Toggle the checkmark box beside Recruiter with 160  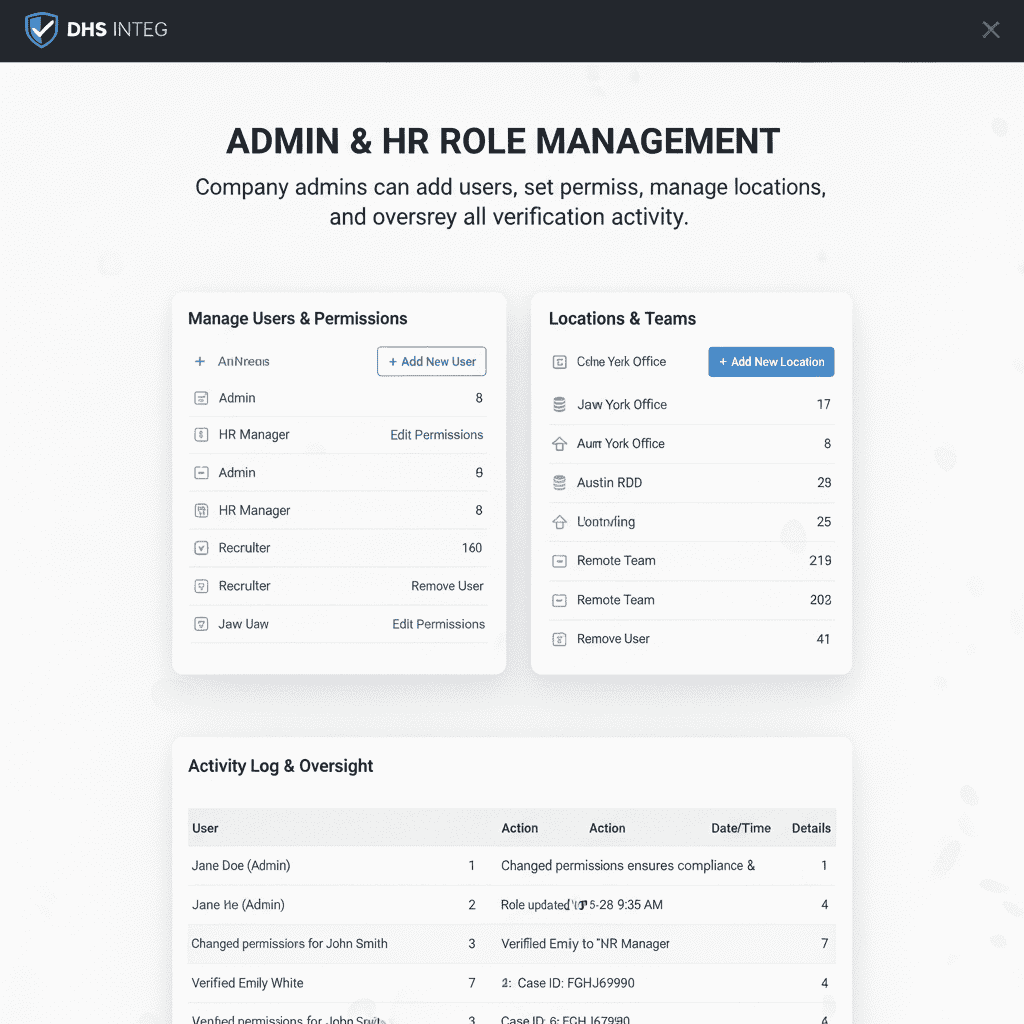pyautogui.click(x=200, y=548)
